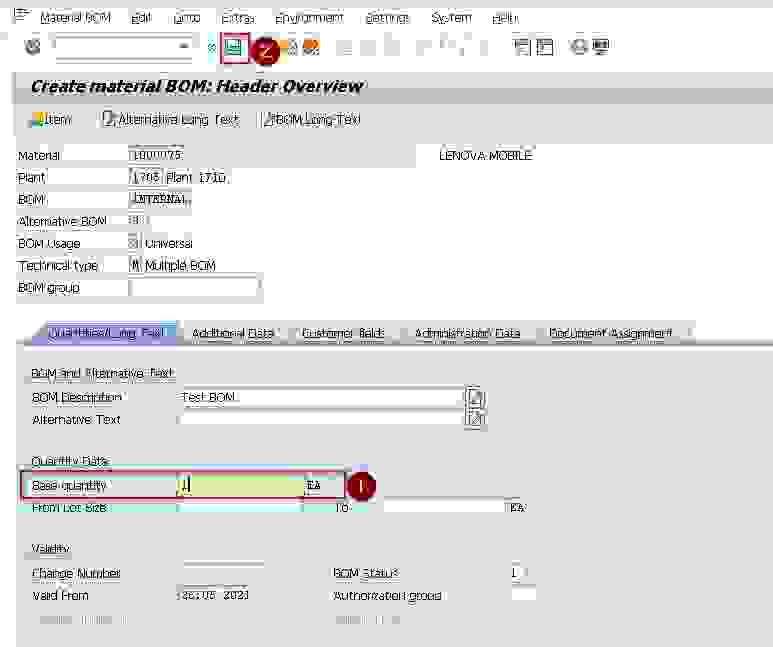Click the Cancel icon in the standard toolbar
The image size is (773, 647).
(x=311, y=47)
